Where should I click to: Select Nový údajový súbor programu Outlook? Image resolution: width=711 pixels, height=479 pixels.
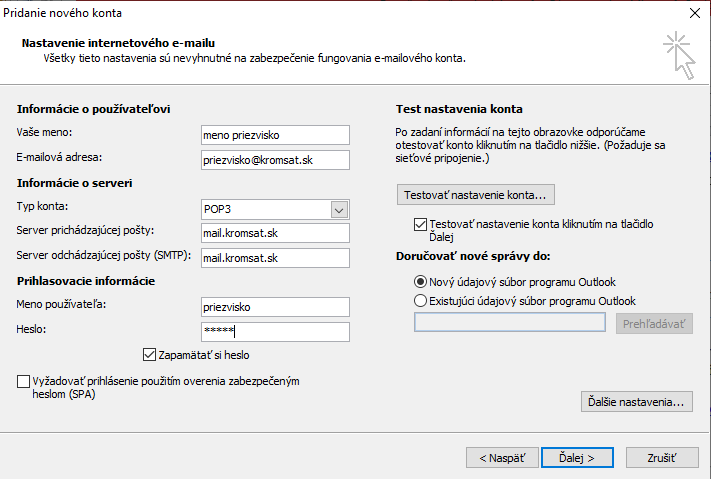(420, 282)
